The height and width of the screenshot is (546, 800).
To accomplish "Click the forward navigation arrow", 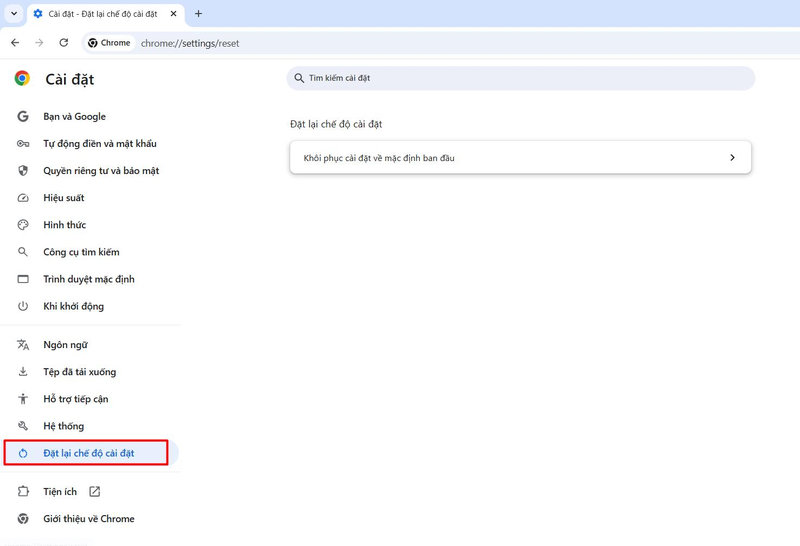I will pos(39,43).
